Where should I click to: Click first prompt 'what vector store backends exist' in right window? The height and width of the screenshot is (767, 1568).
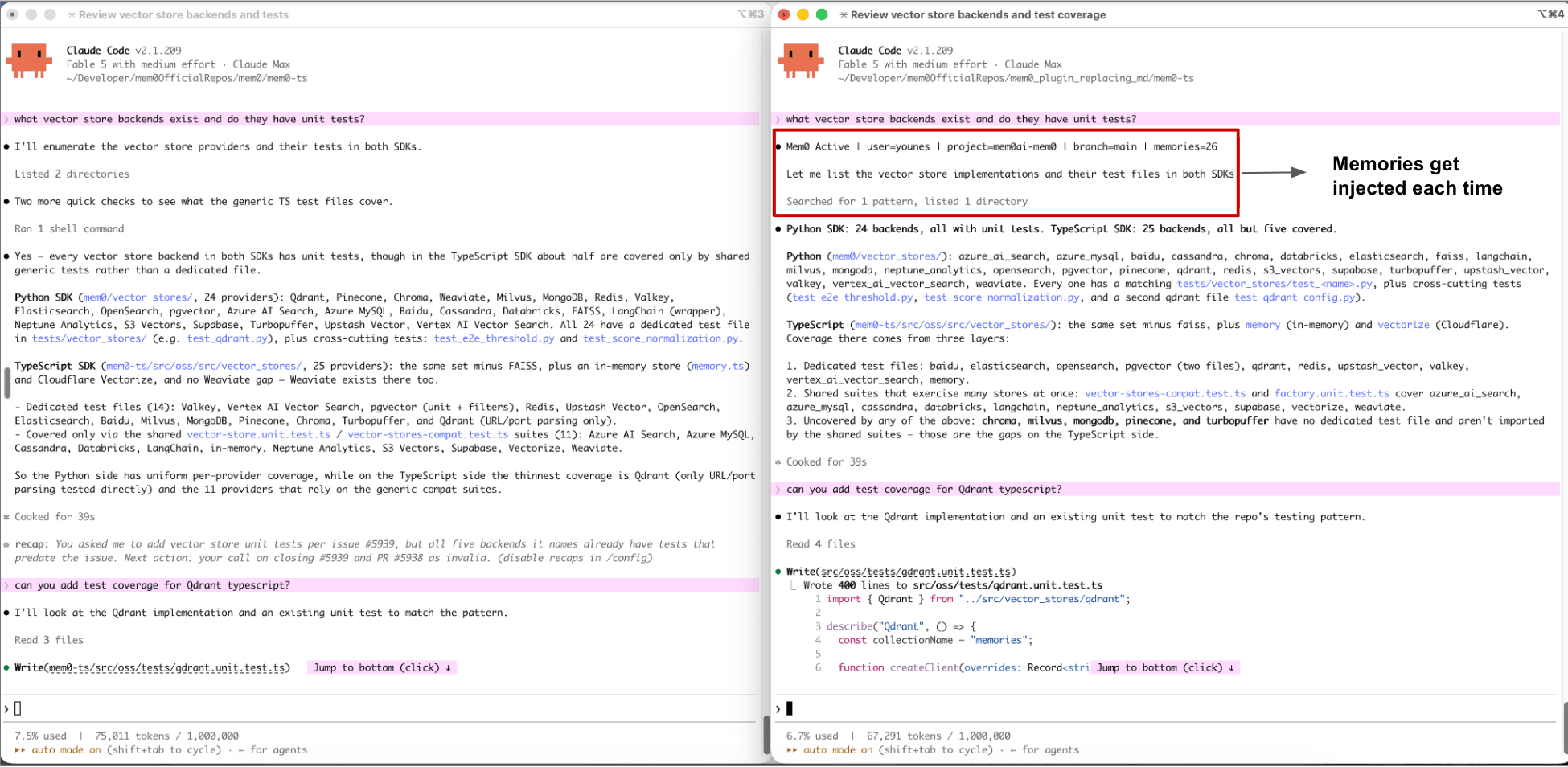point(1166,119)
